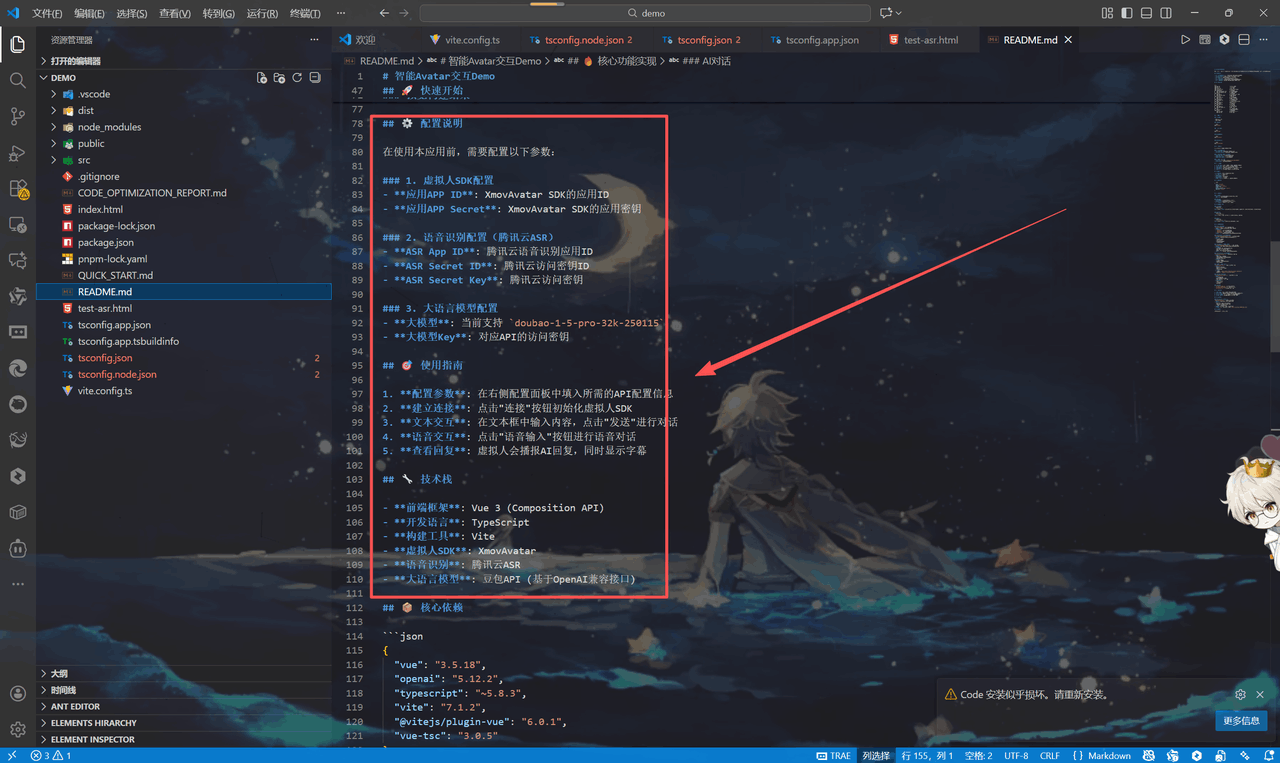
Task: Refresh the DEMO explorer tree
Action: [297, 77]
